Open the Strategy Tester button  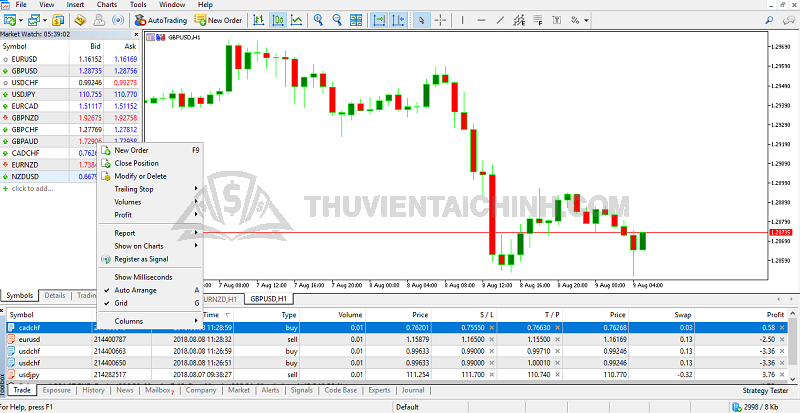coord(765,391)
